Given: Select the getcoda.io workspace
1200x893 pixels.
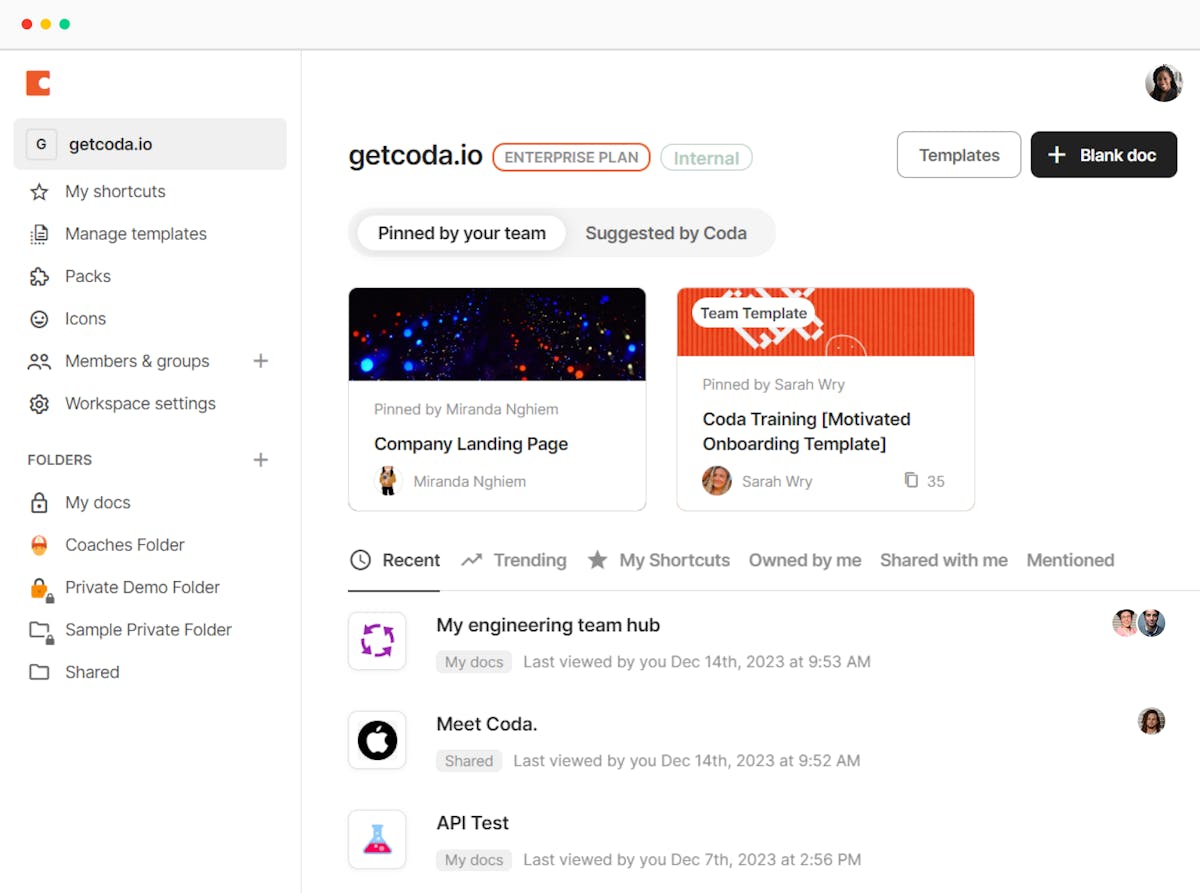Looking at the screenshot, I should click(x=150, y=144).
